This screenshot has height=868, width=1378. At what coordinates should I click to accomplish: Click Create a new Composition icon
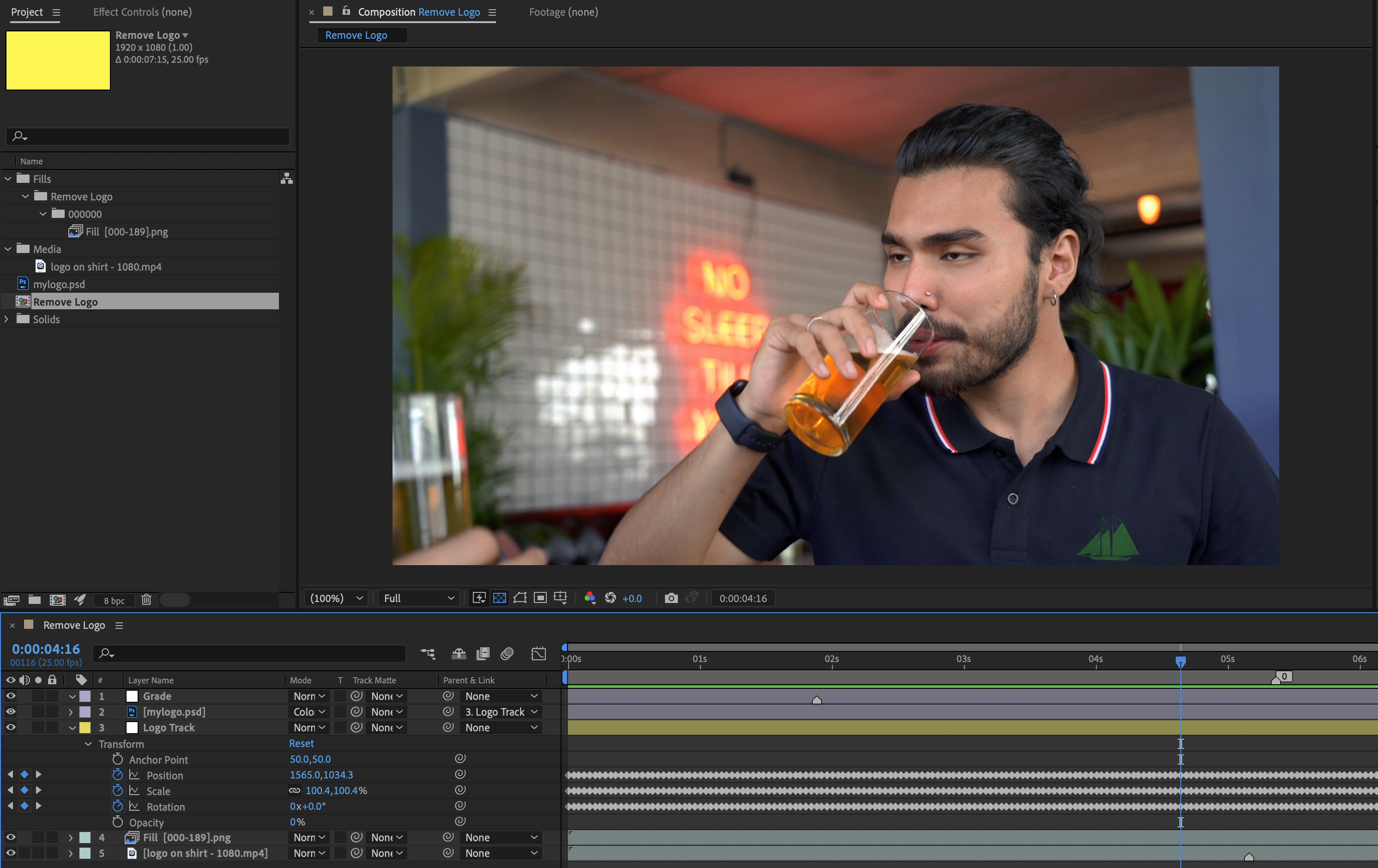[x=57, y=600]
